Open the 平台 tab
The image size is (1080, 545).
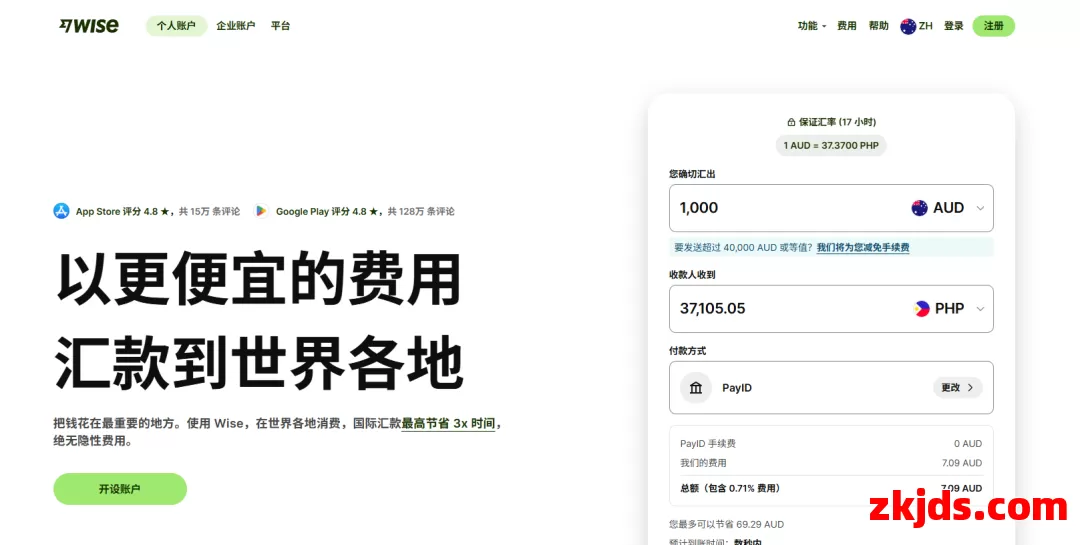pyautogui.click(x=280, y=25)
